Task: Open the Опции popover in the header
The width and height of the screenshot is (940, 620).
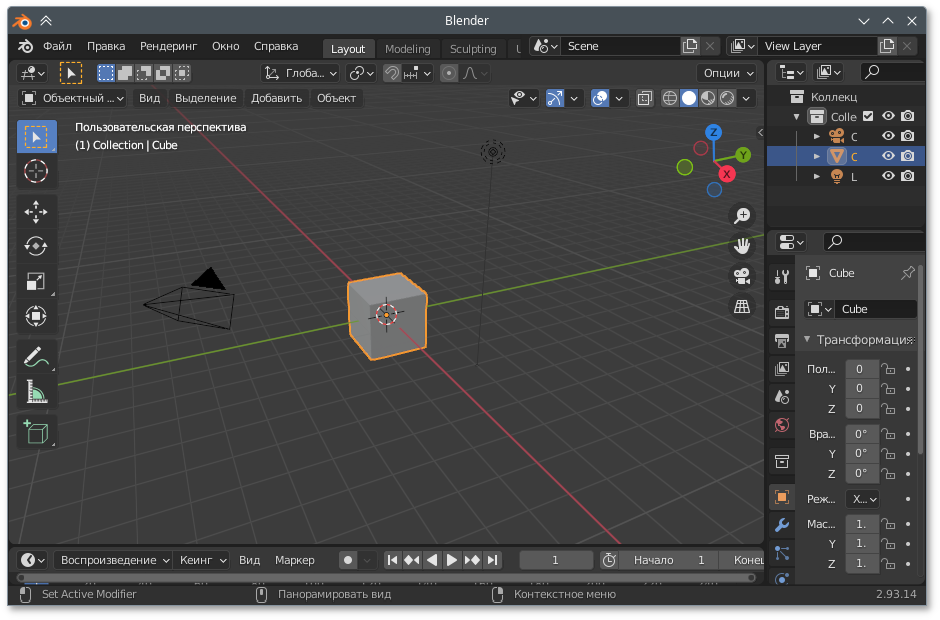Action: [726, 72]
